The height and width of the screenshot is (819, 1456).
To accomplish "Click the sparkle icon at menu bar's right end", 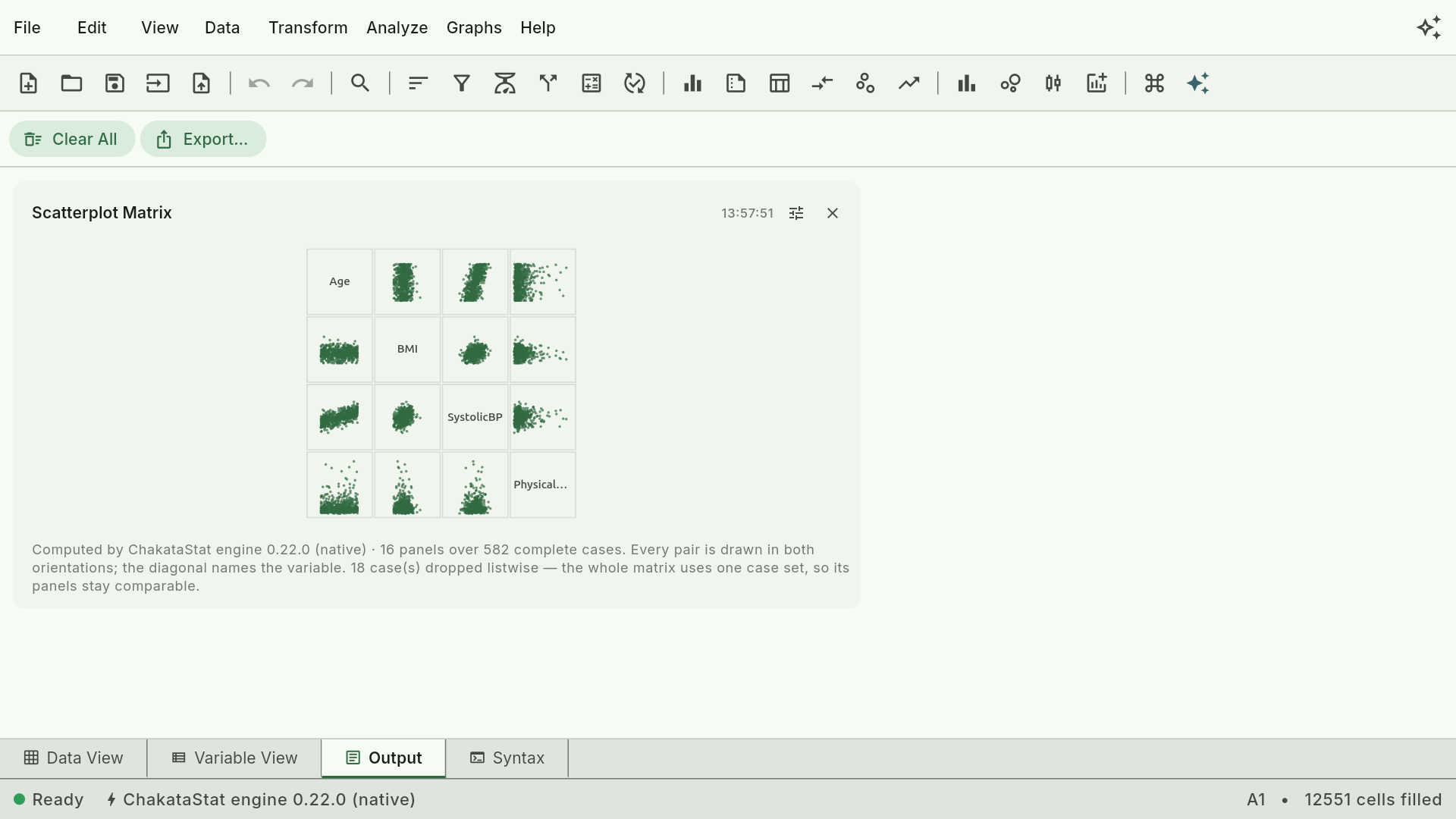I will coord(1429,27).
